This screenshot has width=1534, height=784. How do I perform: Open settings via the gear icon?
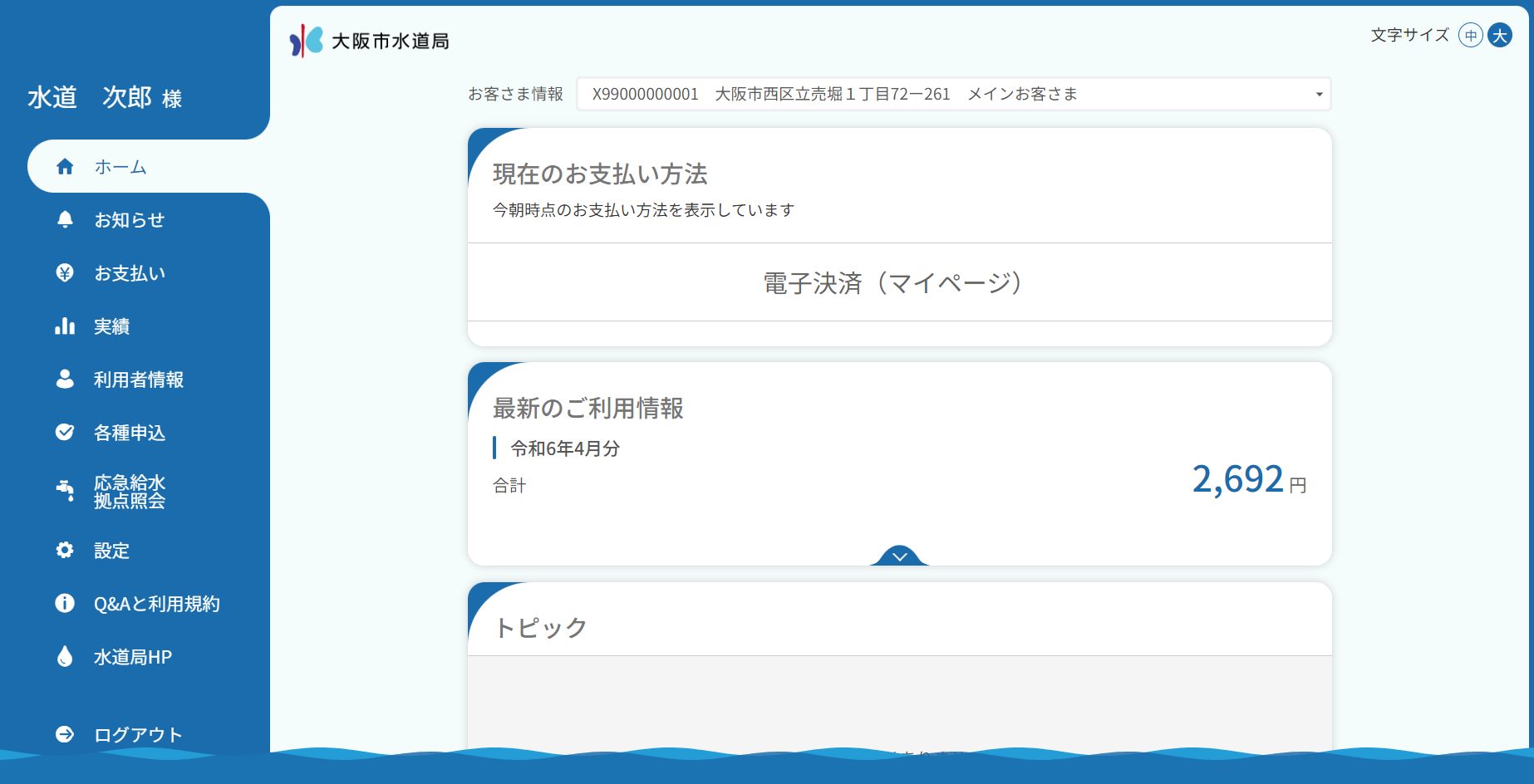pos(66,550)
